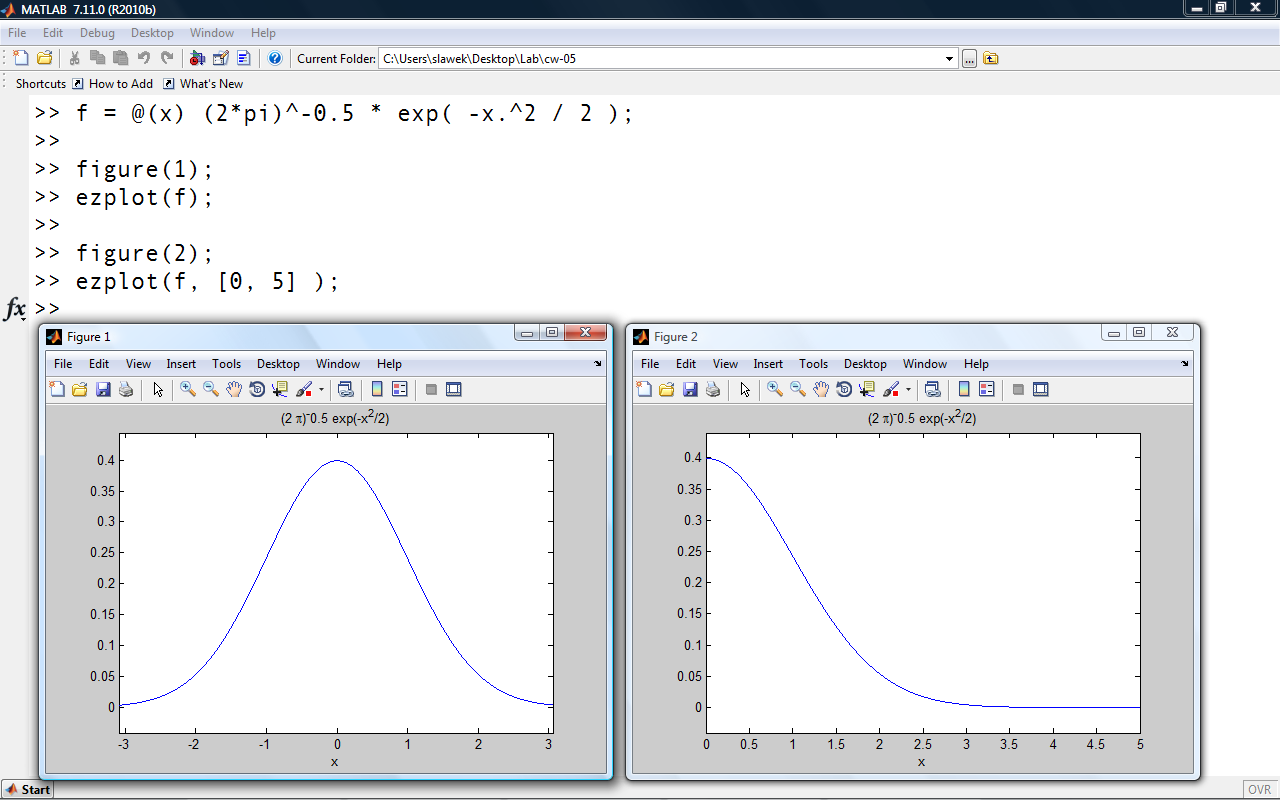Viewport: 1280px width, 800px height.
Task: Paste clipboard in MATLAB main toolbar
Action: pos(120,58)
